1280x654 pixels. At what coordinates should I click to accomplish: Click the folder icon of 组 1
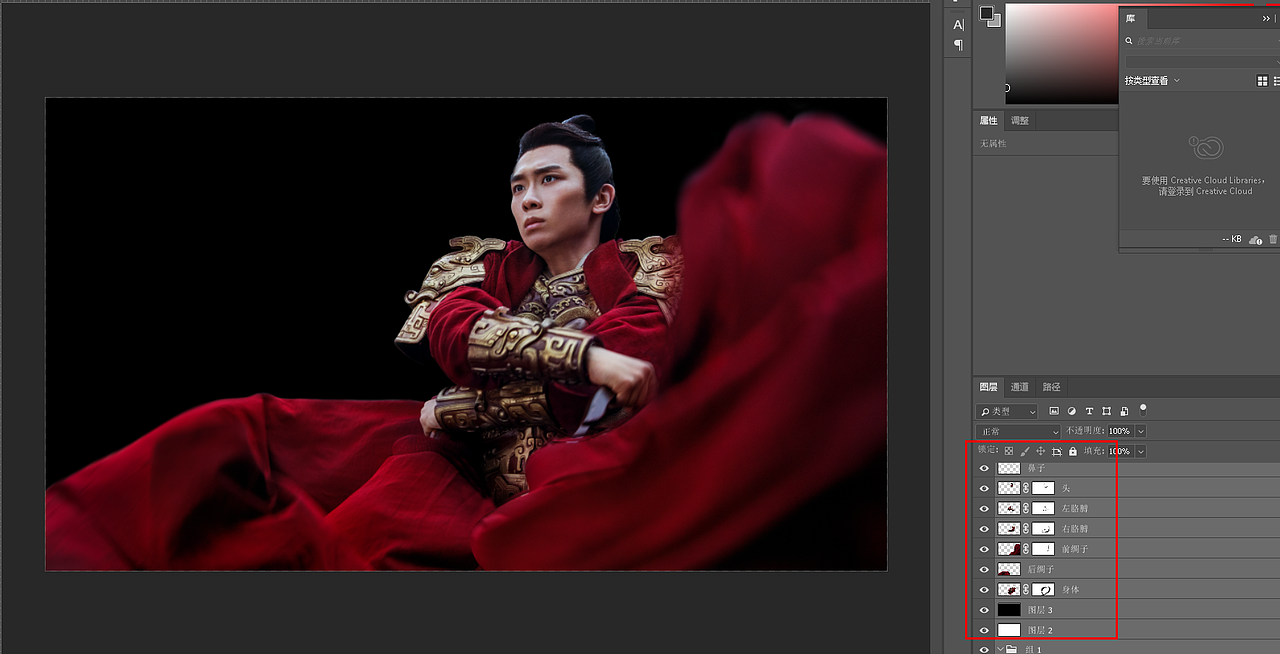pyautogui.click(x=1012, y=649)
